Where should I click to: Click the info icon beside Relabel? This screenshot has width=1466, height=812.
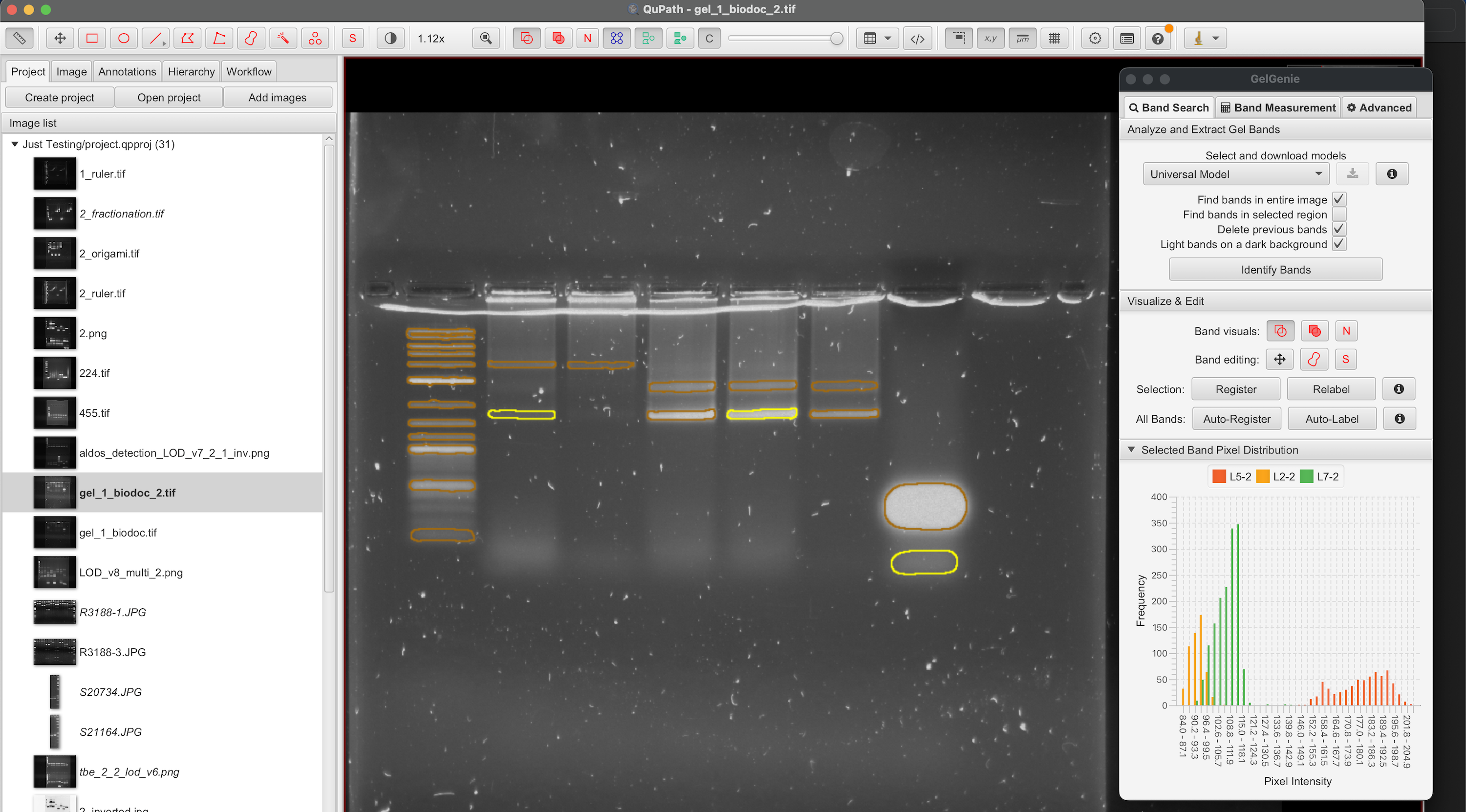tap(1399, 389)
